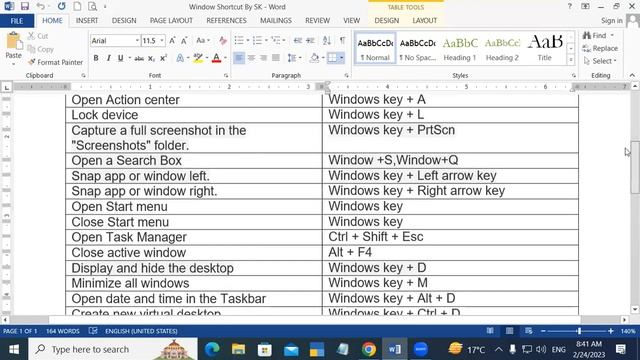Click the zoom slider handle

(579, 331)
